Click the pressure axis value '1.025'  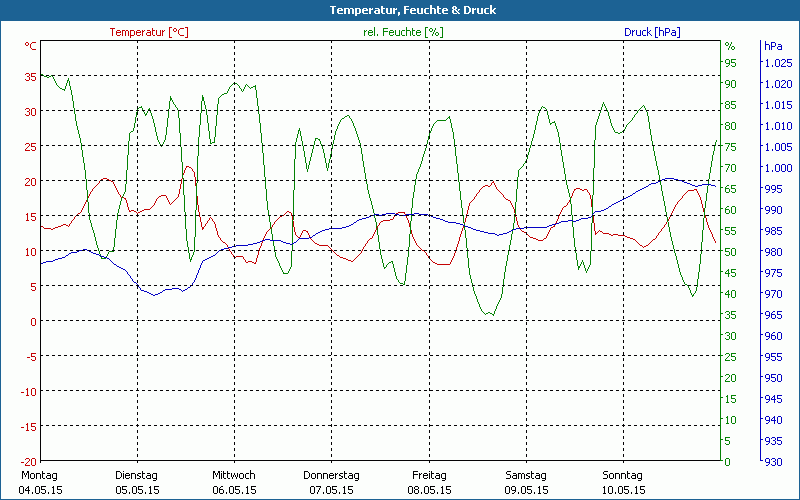click(778, 63)
